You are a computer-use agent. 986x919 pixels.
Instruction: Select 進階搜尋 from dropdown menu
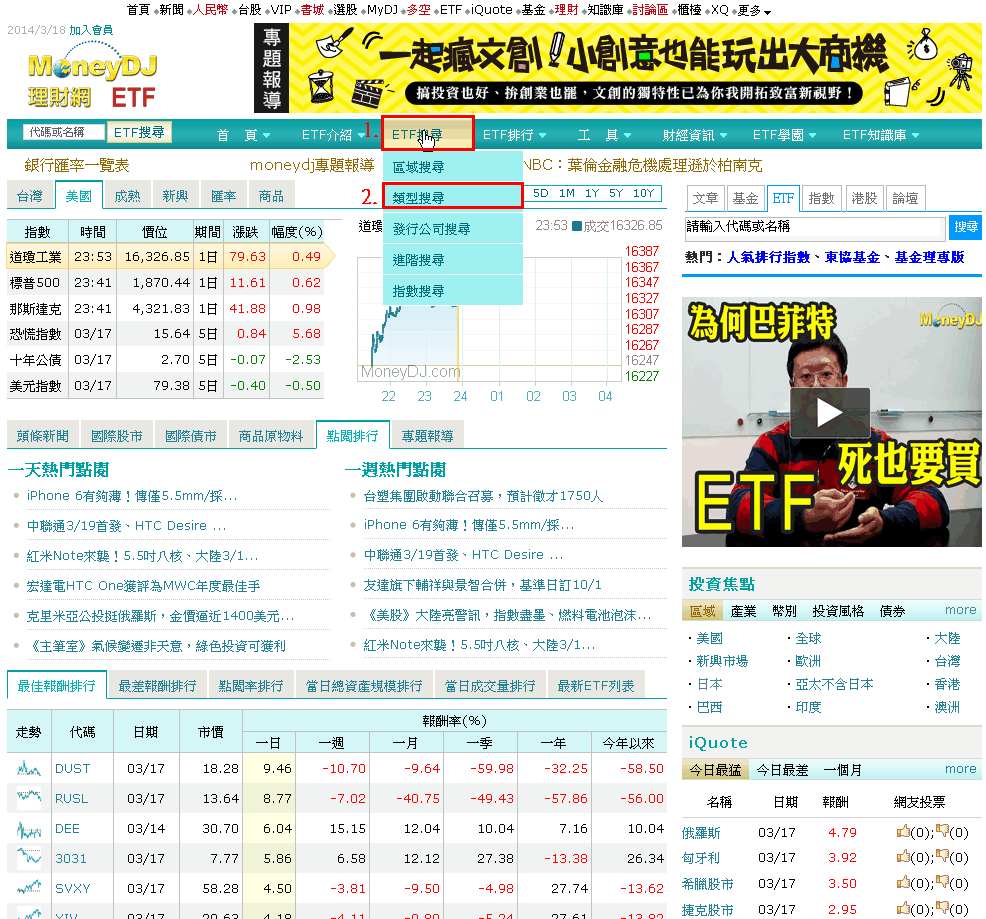tap(453, 260)
